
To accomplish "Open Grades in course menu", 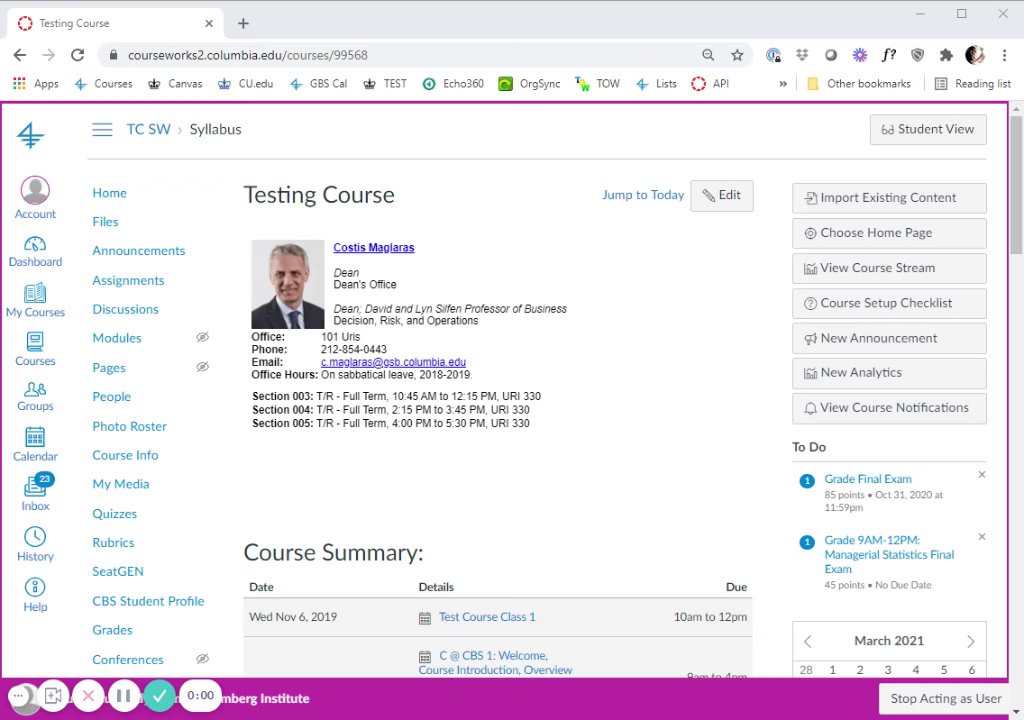I will pyautogui.click(x=112, y=630).
